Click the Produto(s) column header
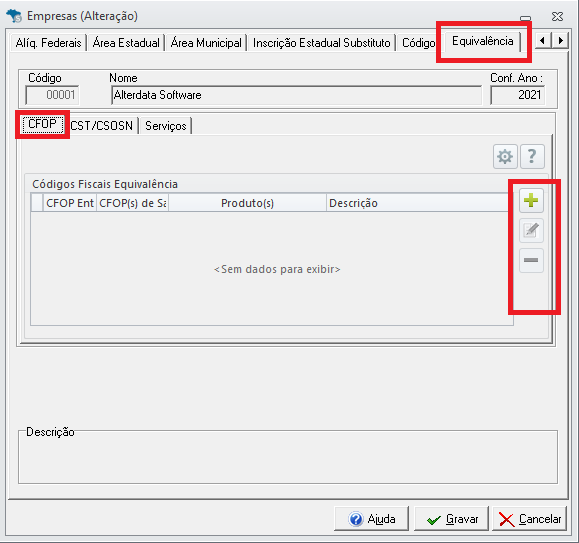The image size is (579, 543). point(247,203)
